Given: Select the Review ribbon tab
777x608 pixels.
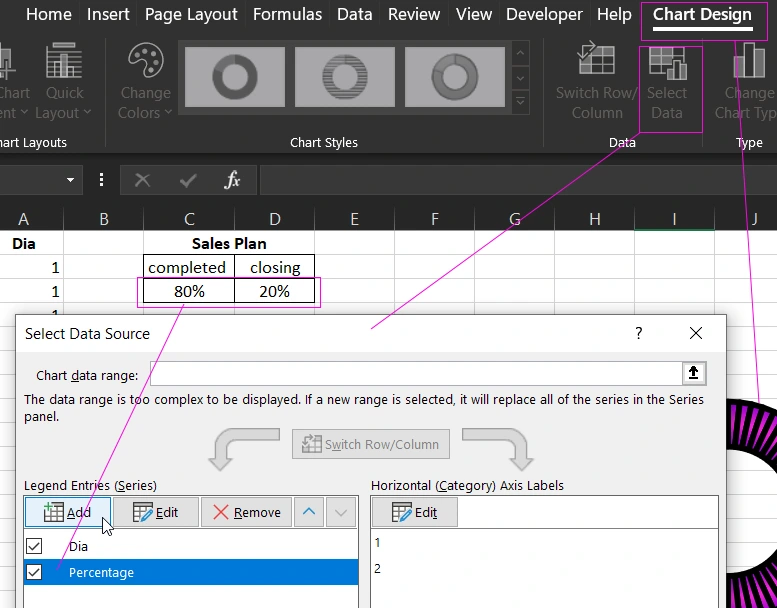Looking at the screenshot, I should tap(414, 14).
